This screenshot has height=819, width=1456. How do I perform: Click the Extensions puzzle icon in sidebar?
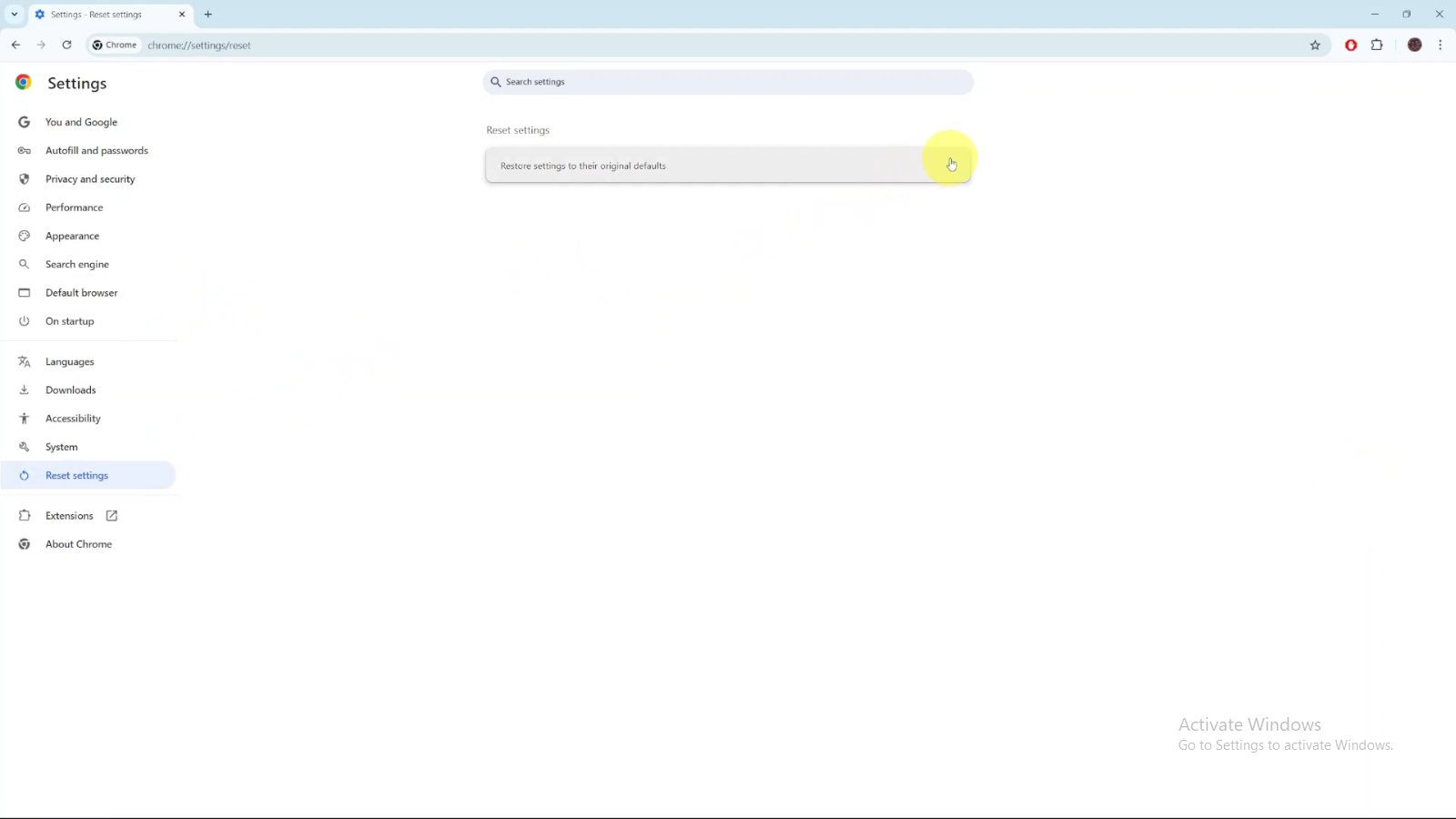pos(25,516)
